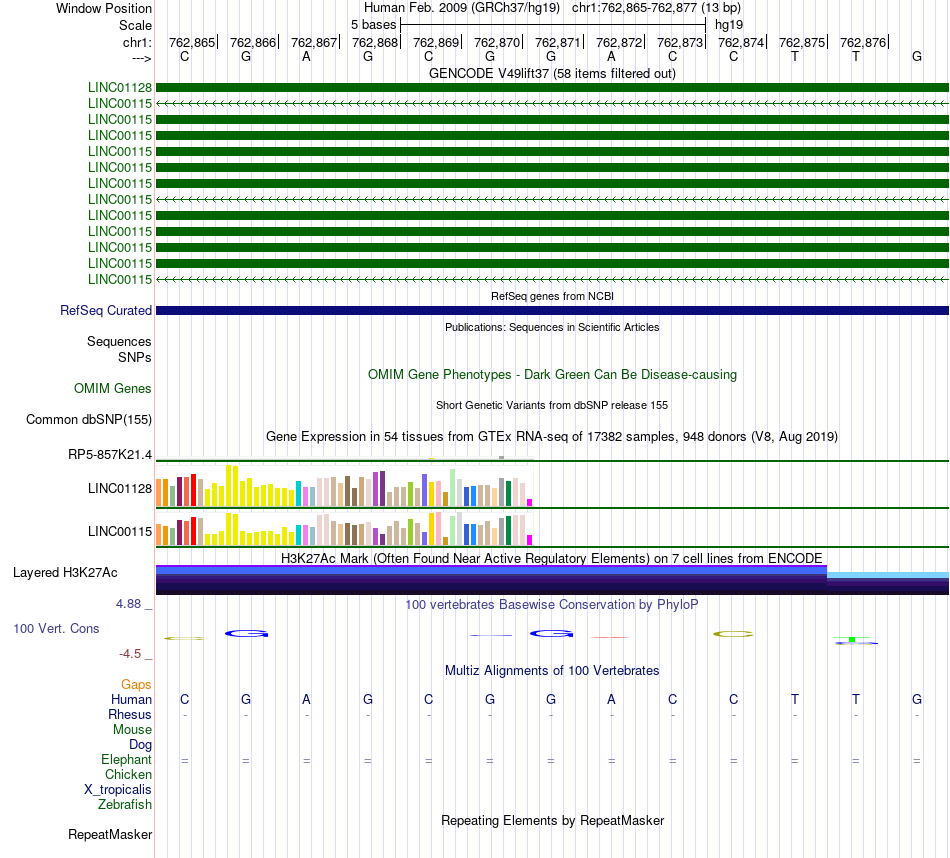Open Short Genetic Variants from dbSNP title

552,405
